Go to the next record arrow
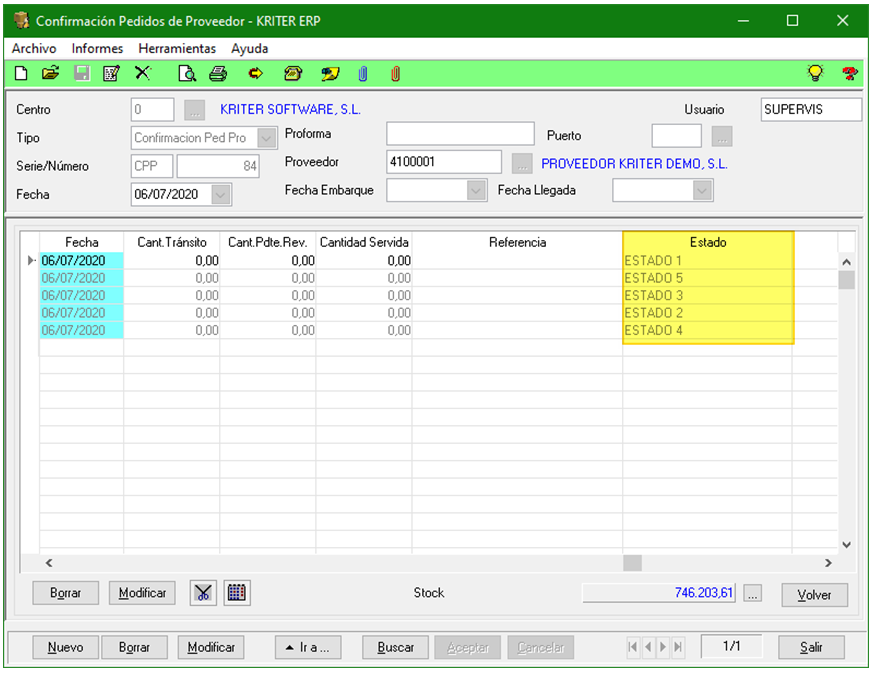Viewport: 872px width, 673px height. pyautogui.click(x=663, y=647)
